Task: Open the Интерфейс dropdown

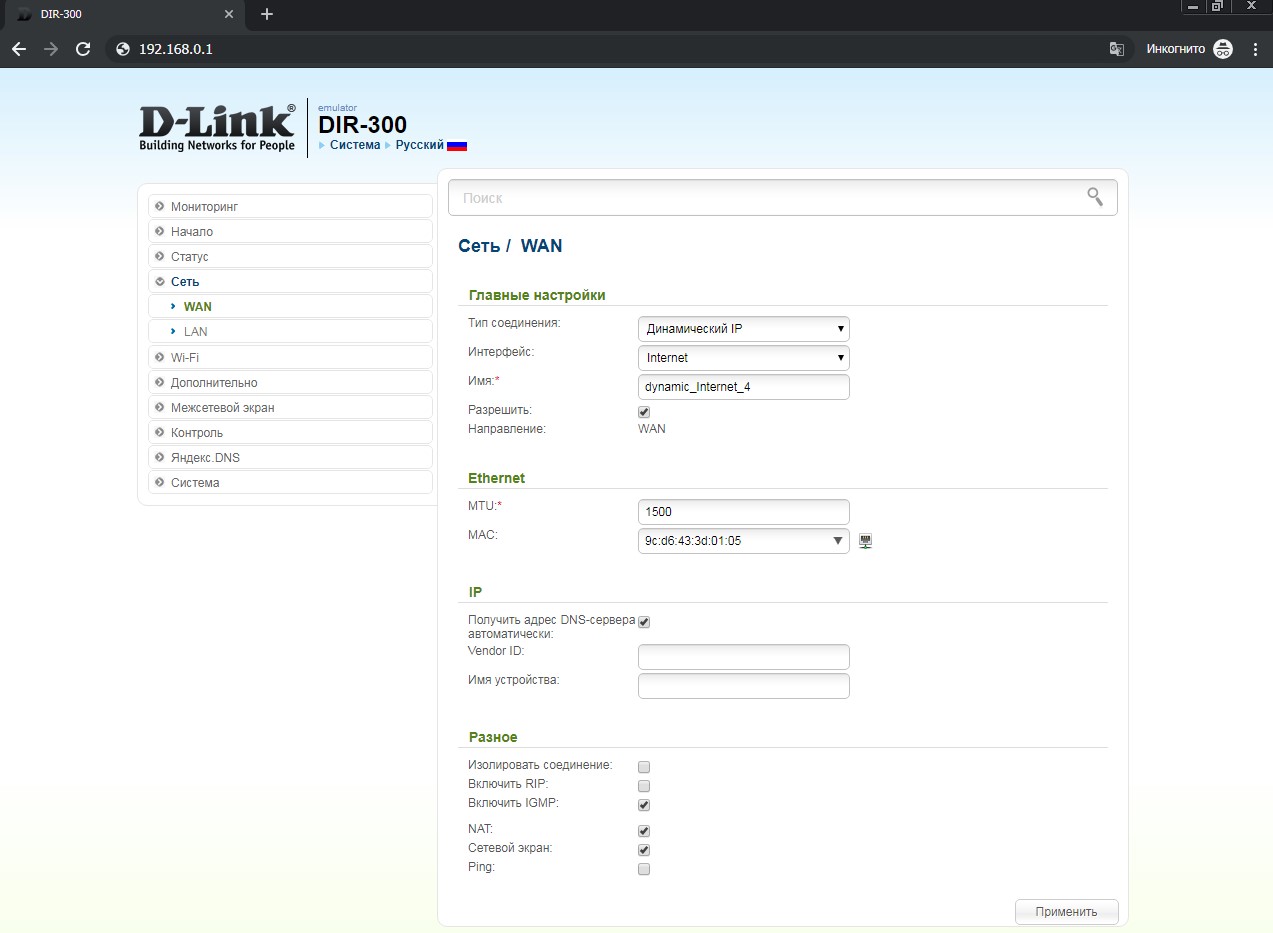Action: coord(744,357)
